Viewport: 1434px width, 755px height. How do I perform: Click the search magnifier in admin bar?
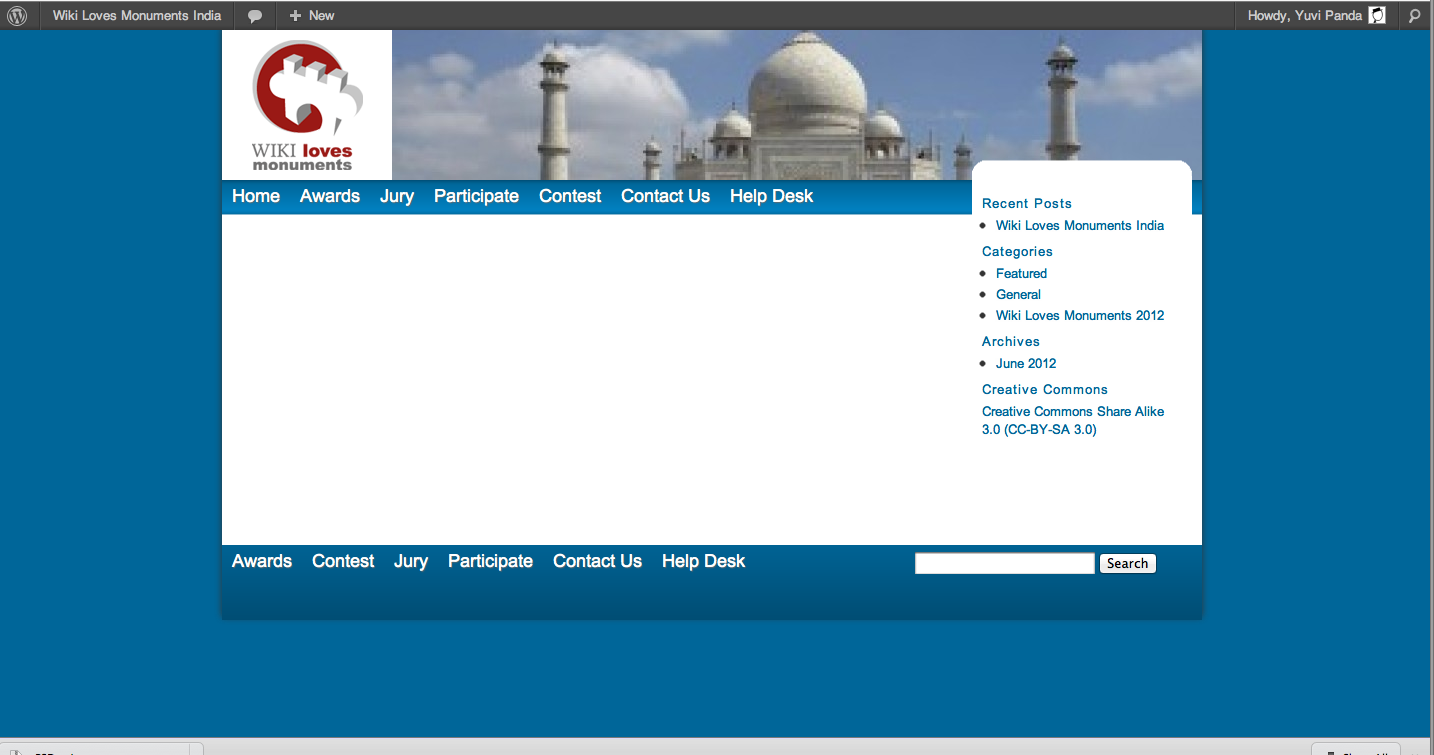pyautogui.click(x=1414, y=15)
